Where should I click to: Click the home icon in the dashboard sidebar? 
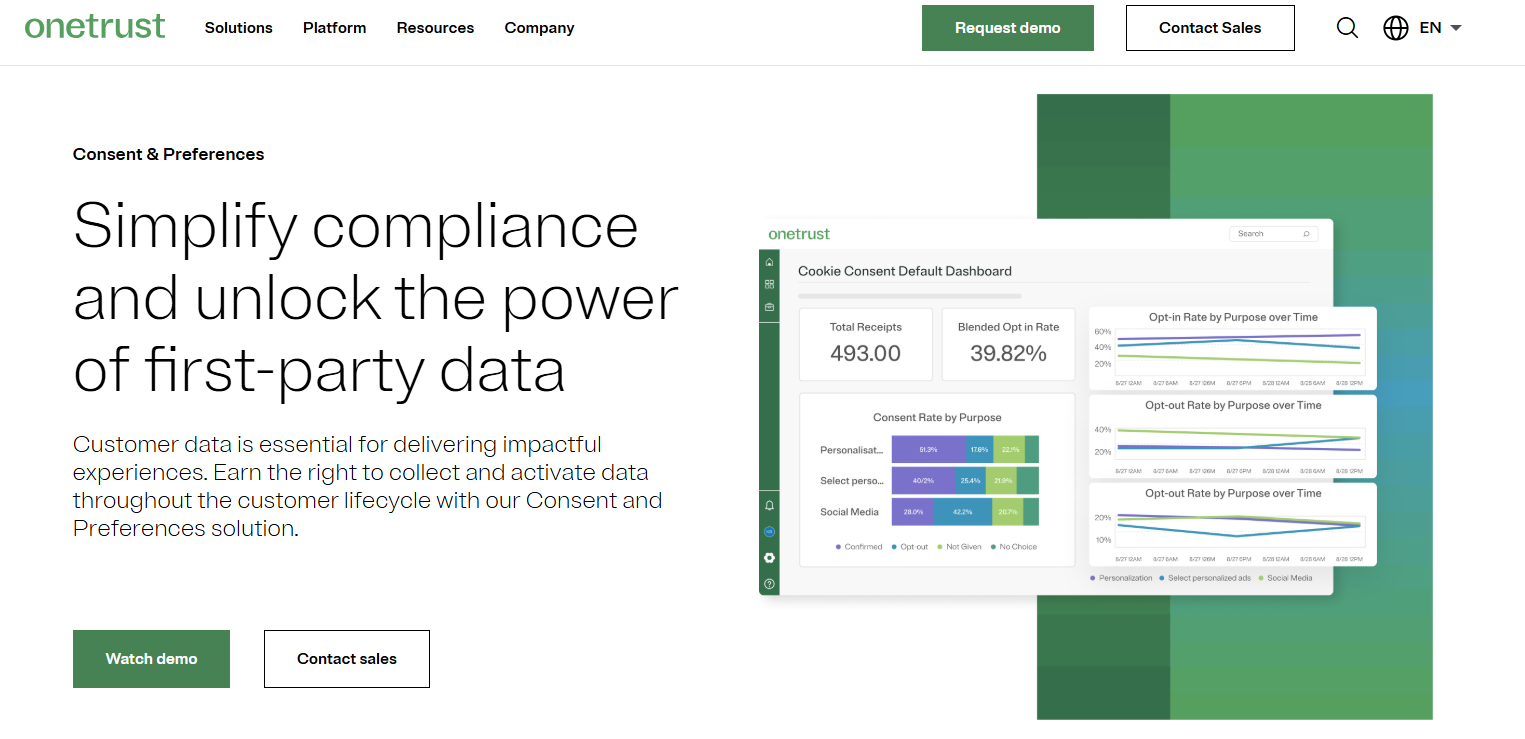[769, 262]
